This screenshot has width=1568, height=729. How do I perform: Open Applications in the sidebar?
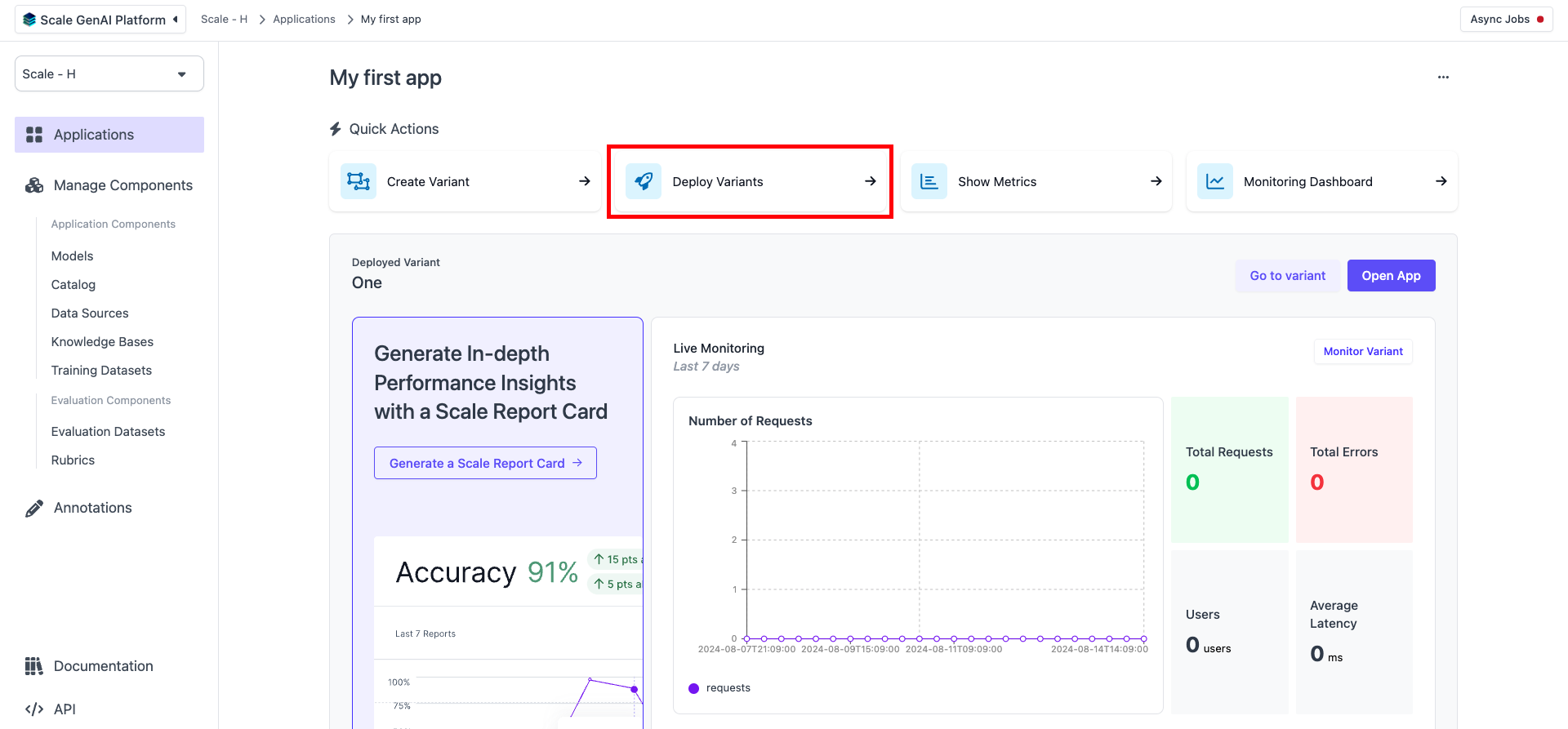tap(109, 135)
